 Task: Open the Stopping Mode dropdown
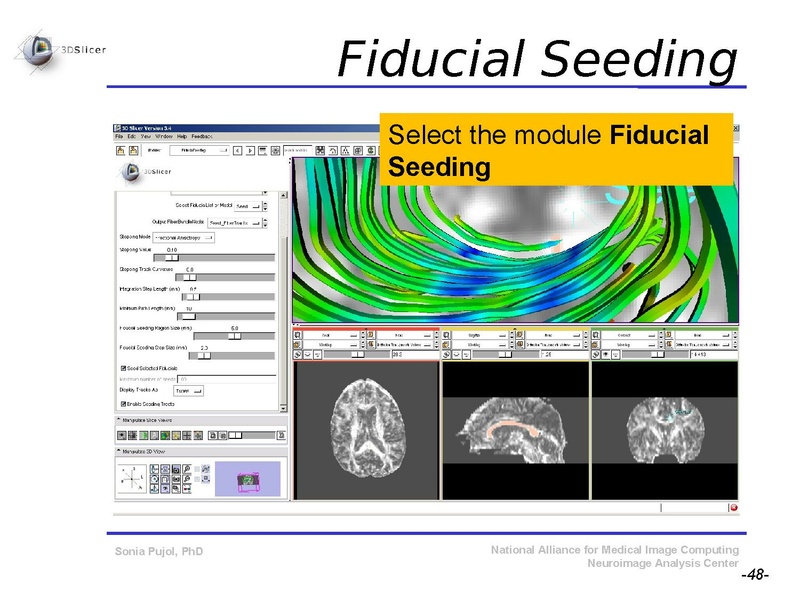tap(183, 238)
